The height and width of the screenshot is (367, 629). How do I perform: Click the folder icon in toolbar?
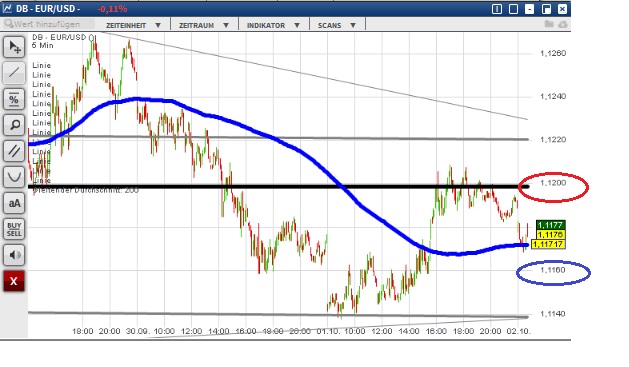549,24
